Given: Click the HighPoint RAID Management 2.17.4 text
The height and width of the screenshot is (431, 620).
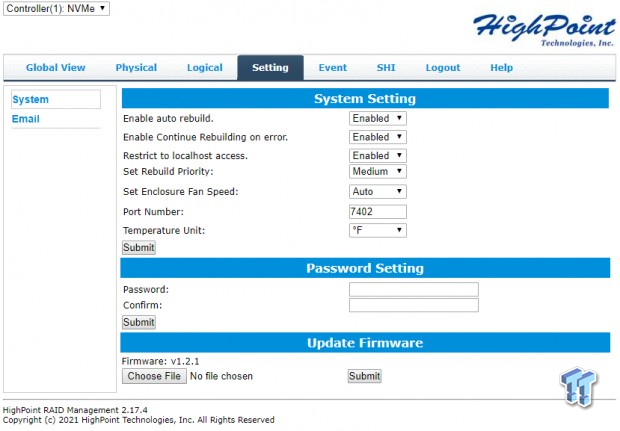Looking at the screenshot, I should [x=75, y=410].
